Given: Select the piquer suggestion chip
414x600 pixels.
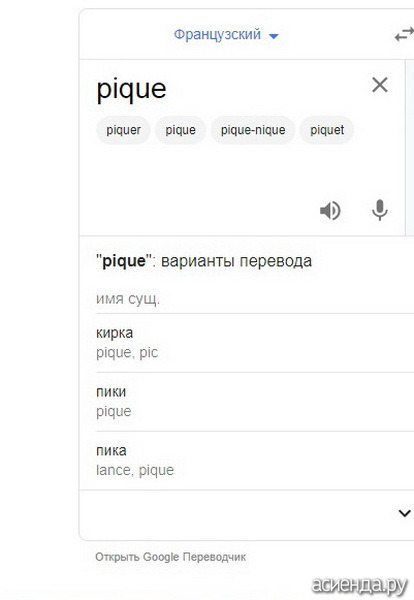Looking at the screenshot, I should [x=123, y=130].
